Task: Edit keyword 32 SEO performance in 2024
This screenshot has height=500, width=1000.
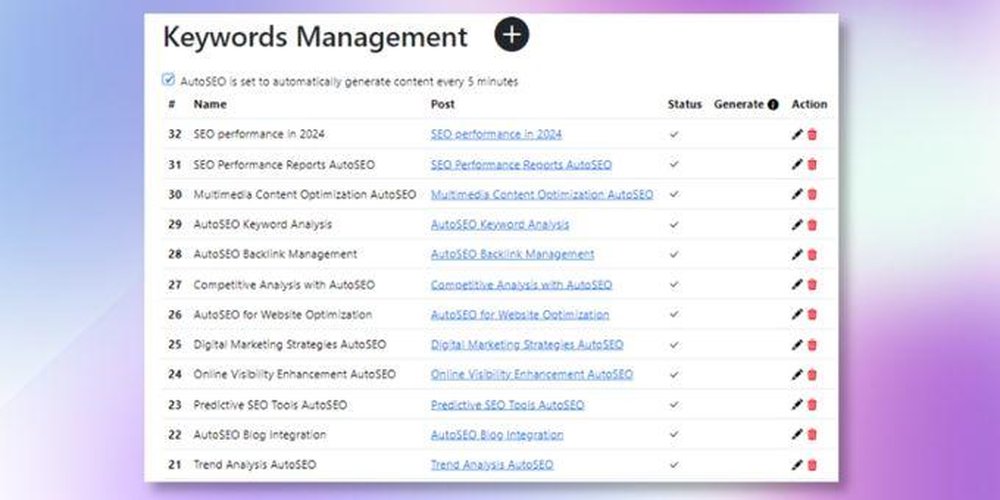Action: (797, 135)
